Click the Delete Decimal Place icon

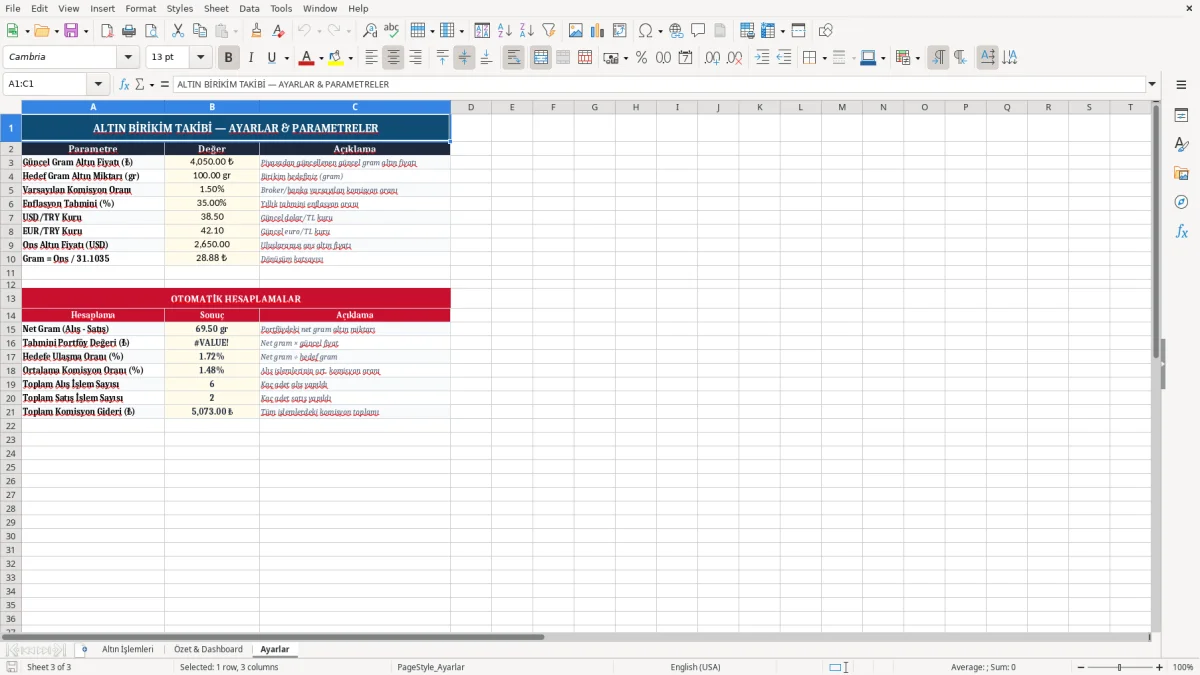tap(735, 58)
